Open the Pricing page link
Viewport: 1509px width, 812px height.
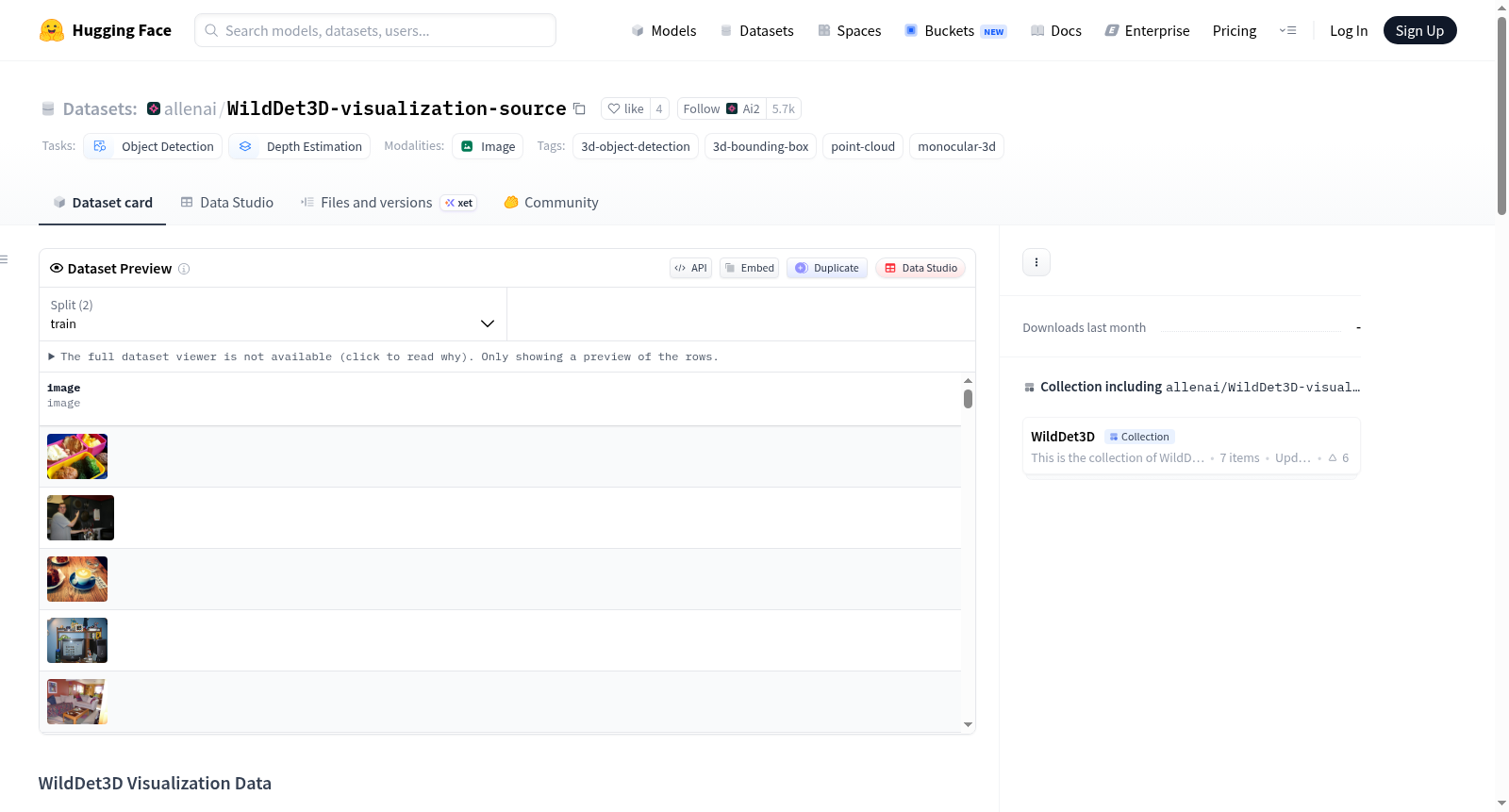(1235, 31)
